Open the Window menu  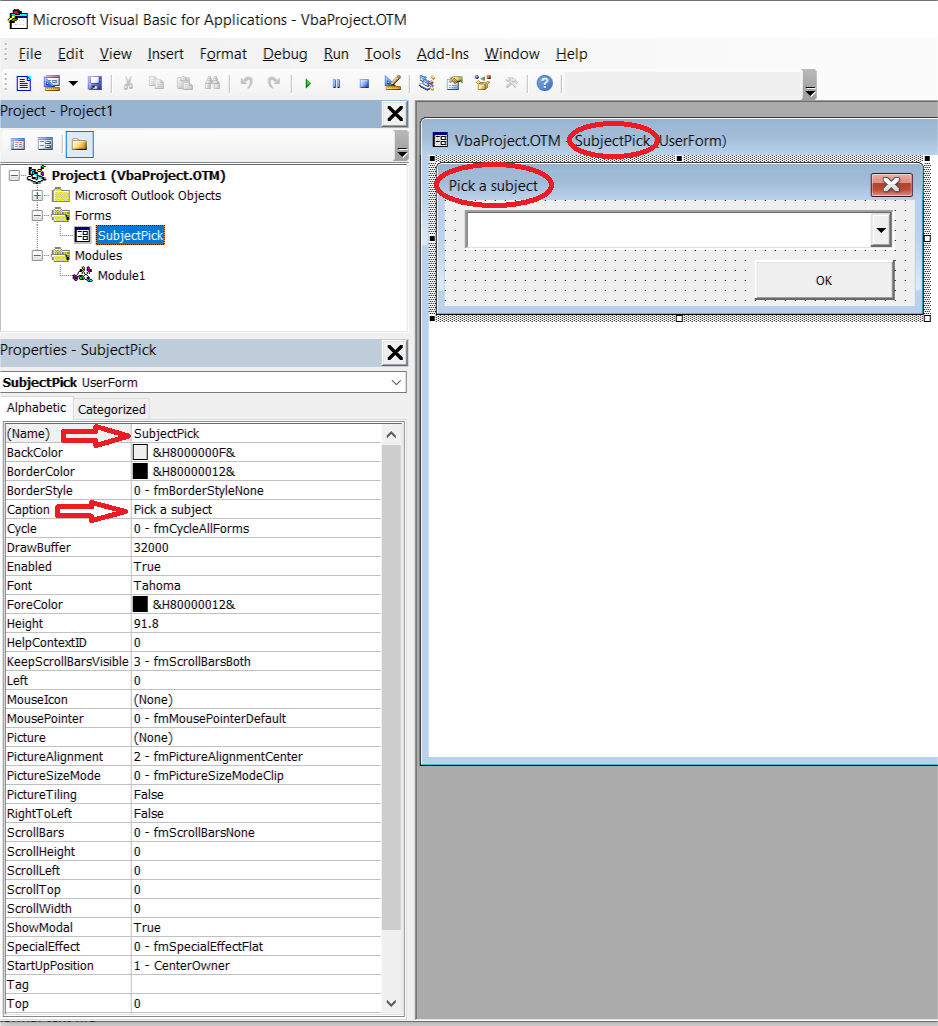click(512, 54)
